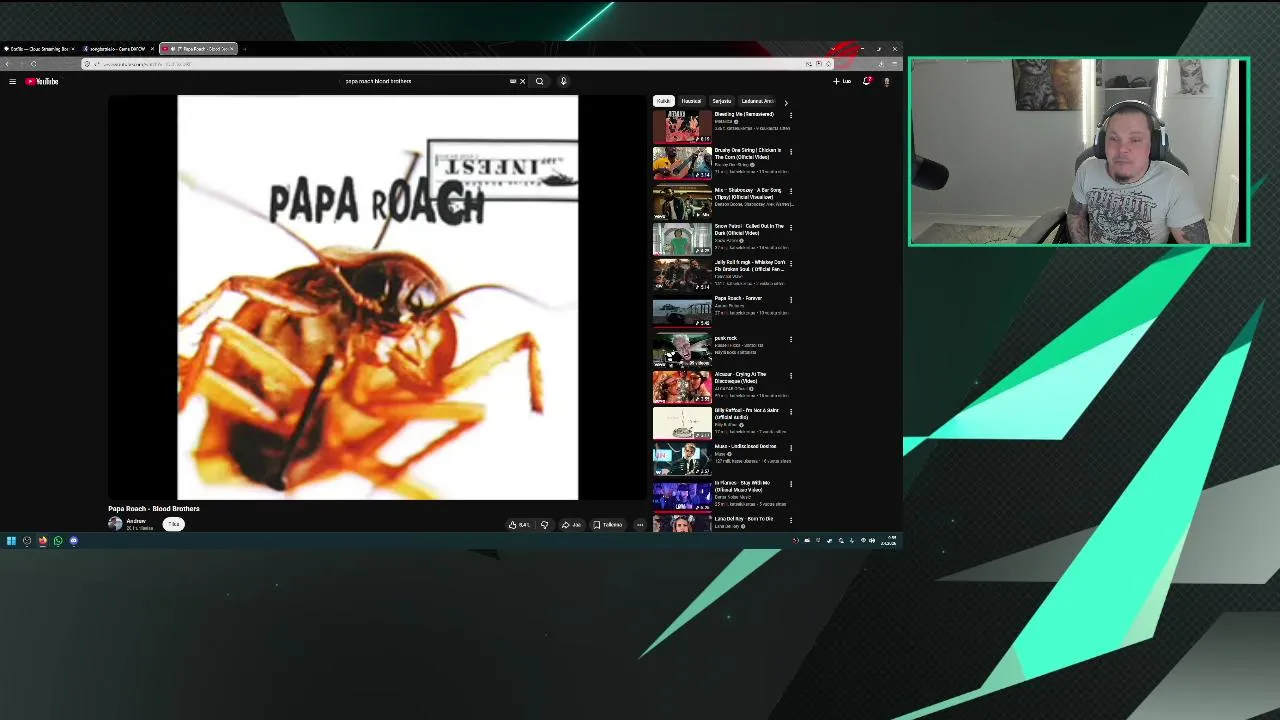Screen dimensions: 1280x720
Task: Open the YouTube notifications bell
Action: pyautogui.click(x=867, y=81)
